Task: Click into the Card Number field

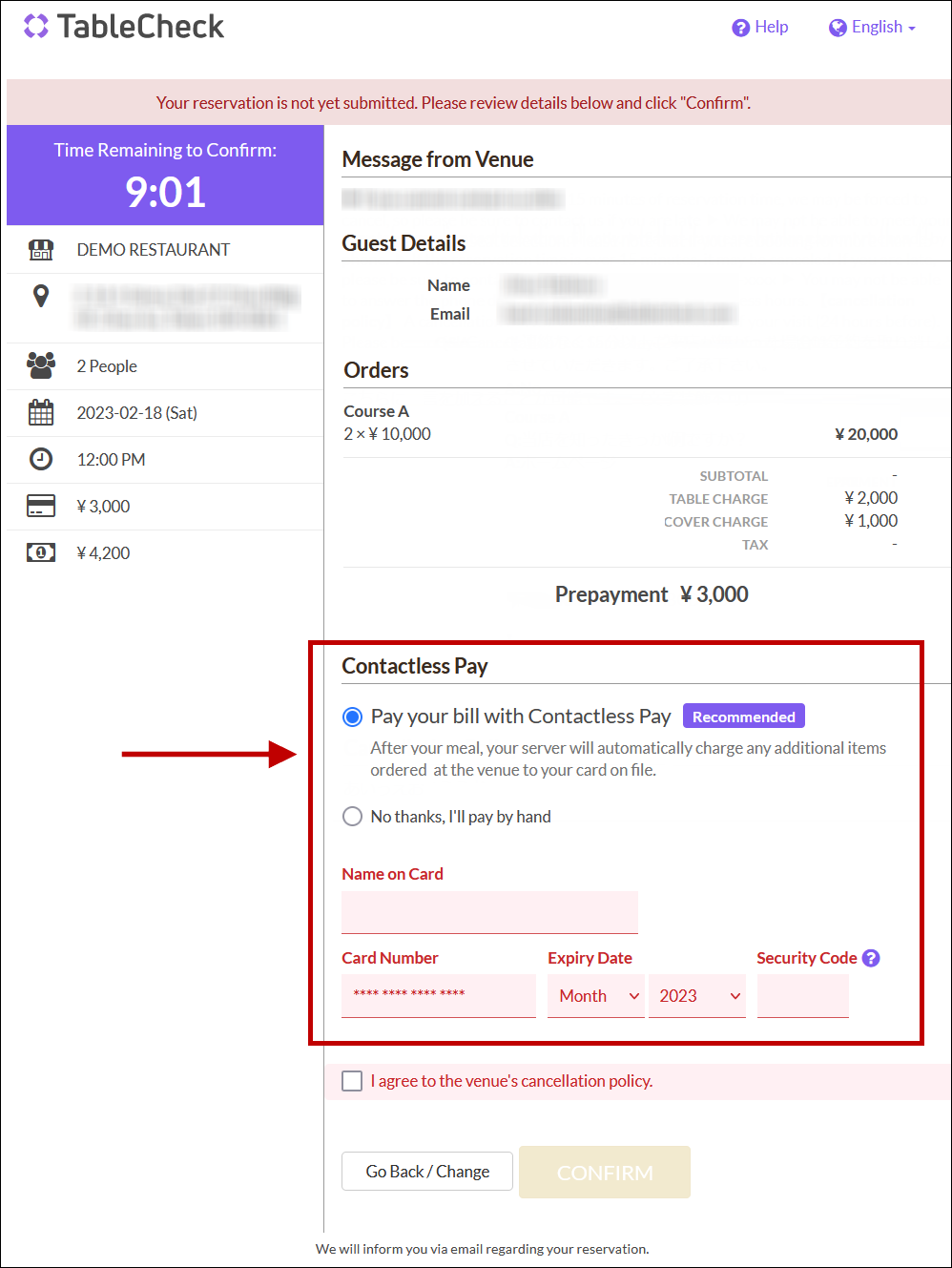Action: click(439, 995)
